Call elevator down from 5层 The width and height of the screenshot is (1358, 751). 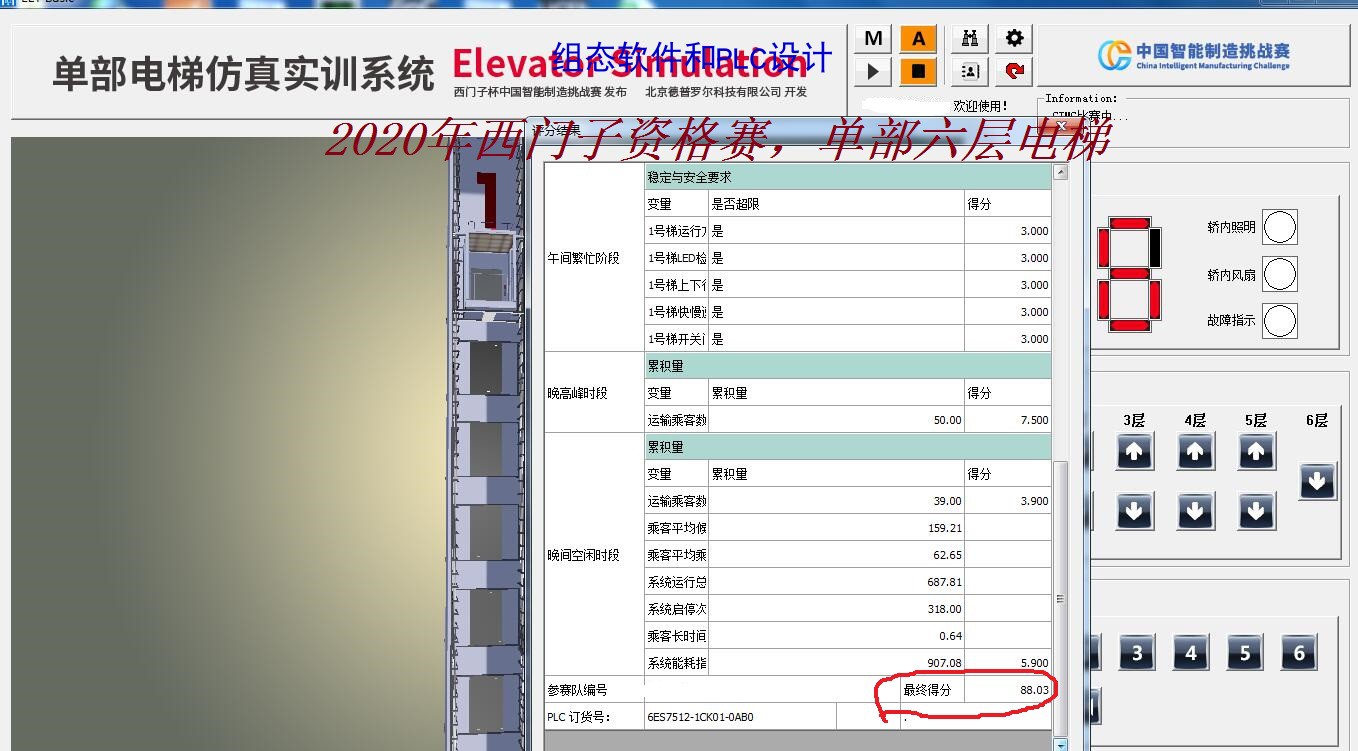1256,512
